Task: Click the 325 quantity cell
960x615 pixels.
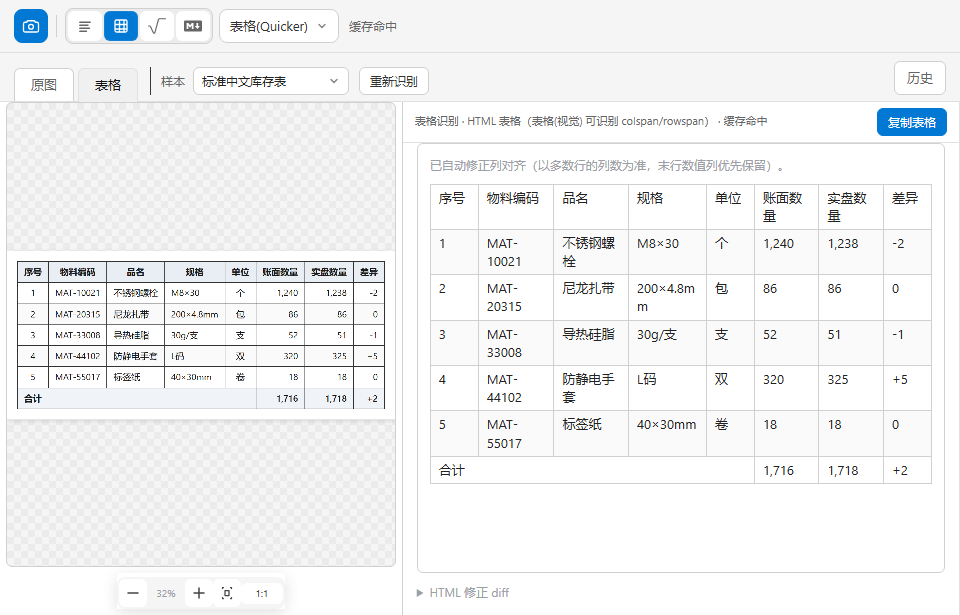Action: [x=851, y=388]
